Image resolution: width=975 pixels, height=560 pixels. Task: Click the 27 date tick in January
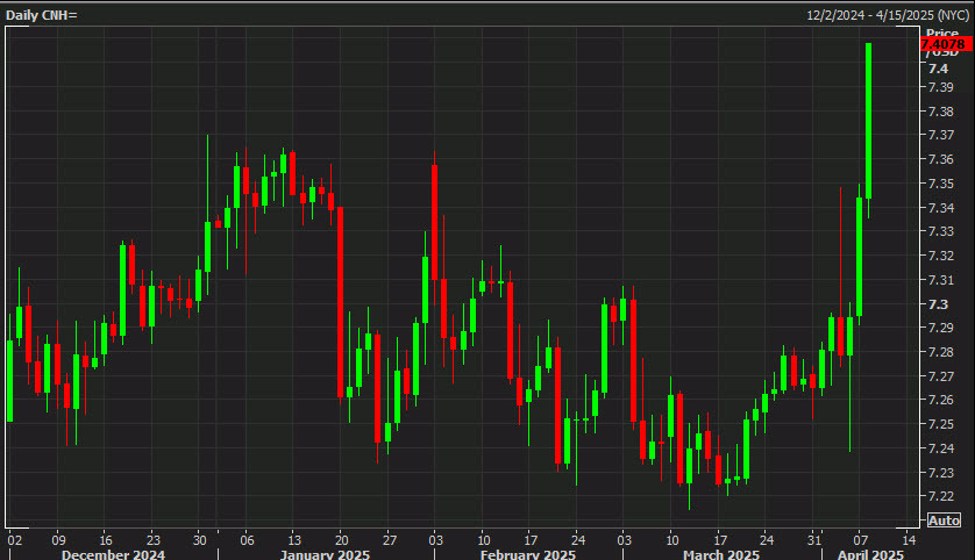tap(389, 540)
